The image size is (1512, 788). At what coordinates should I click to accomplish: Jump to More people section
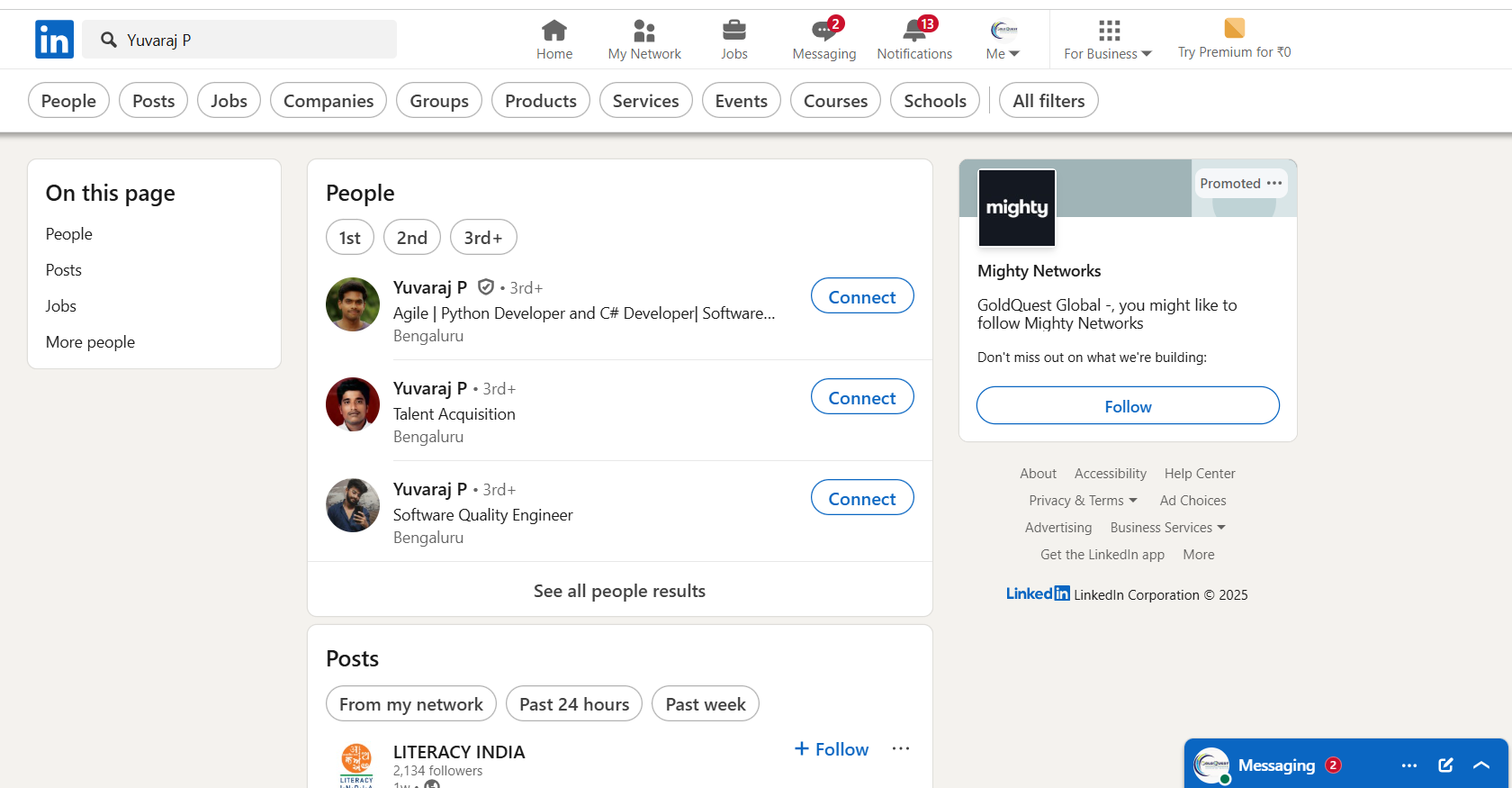click(90, 342)
